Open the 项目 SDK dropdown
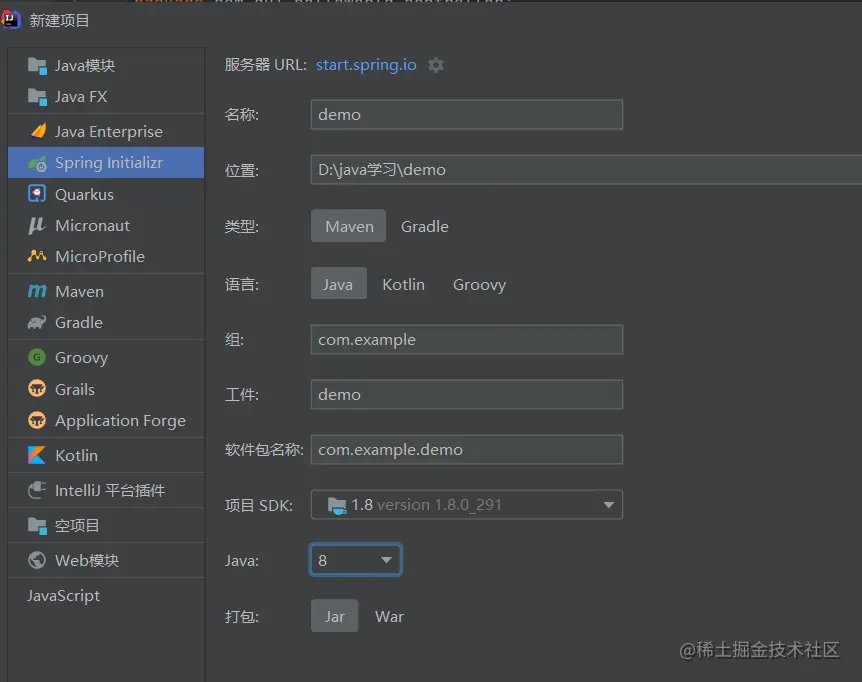 pos(467,504)
